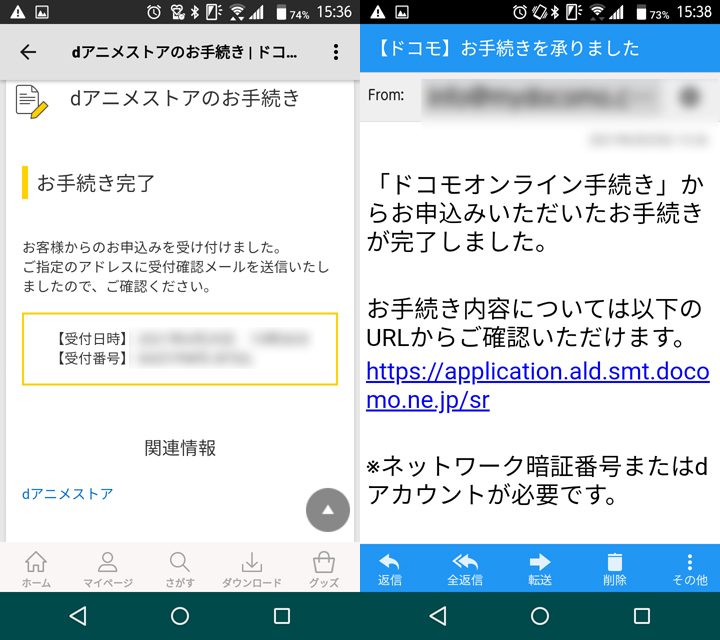The height and width of the screenshot is (640, 720).
Task: Tap the recent apps square under mail screen
Action: (x=641, y=616)
